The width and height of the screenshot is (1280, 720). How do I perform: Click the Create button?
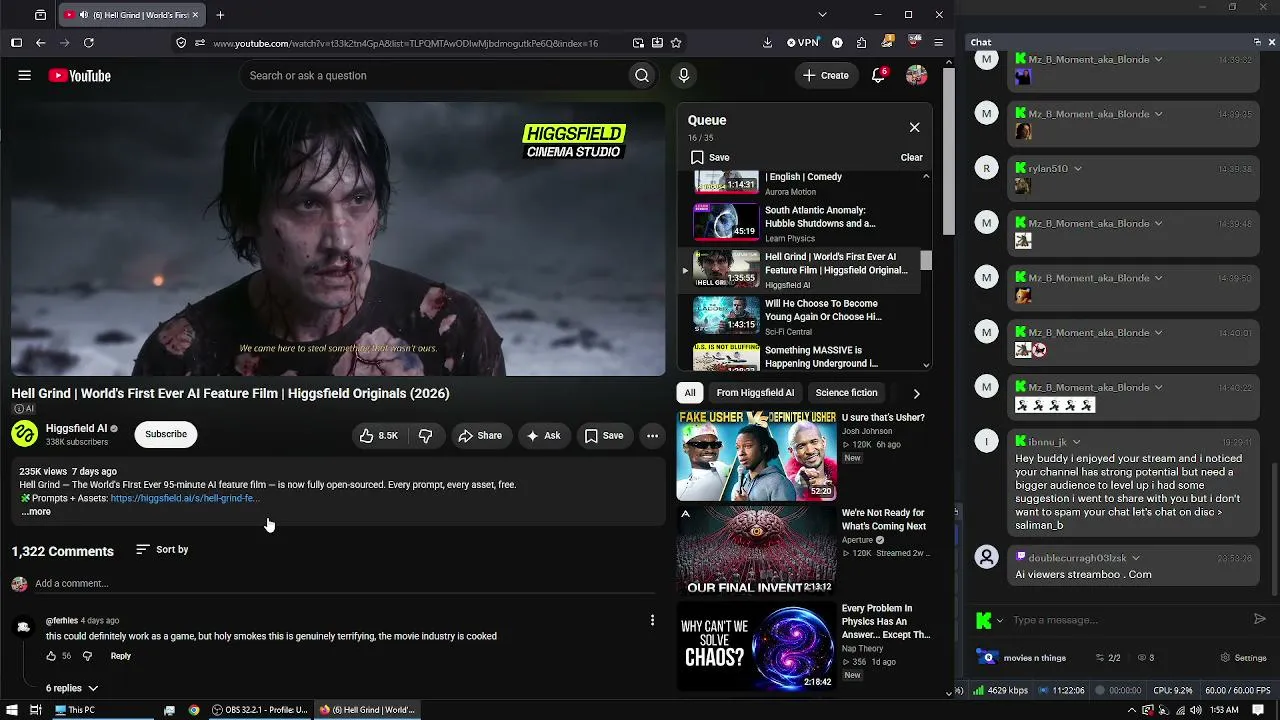(x=826, y=75)
